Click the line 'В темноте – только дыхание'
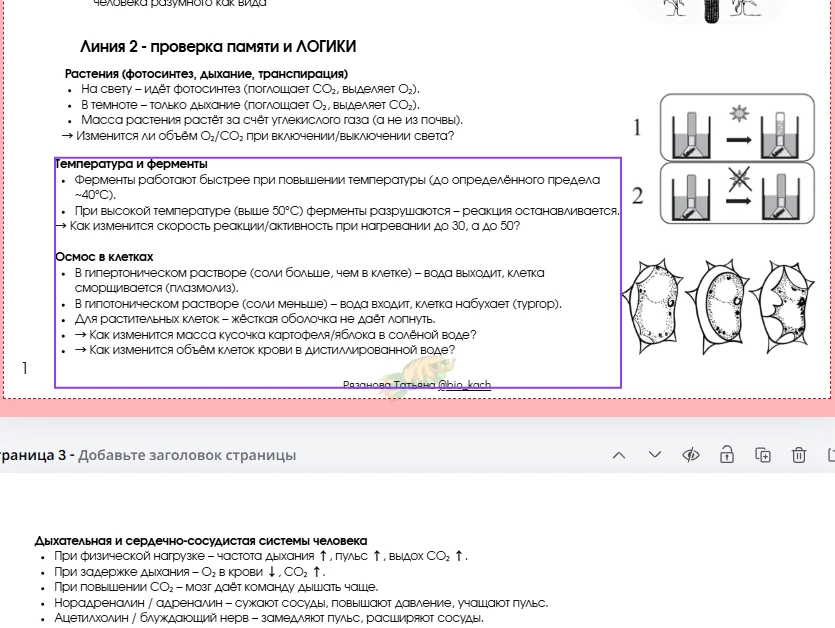The height and width of the screenshot is (628, 835). click(250, 104)
